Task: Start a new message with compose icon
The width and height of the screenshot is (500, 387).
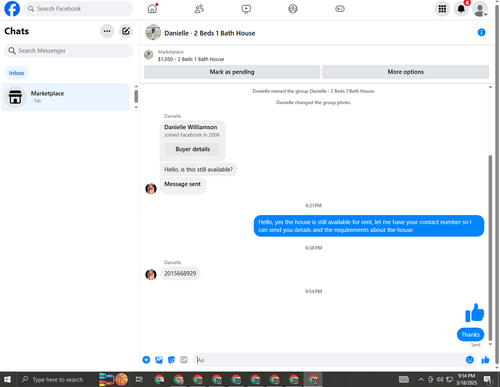Action: coord(126,31)
